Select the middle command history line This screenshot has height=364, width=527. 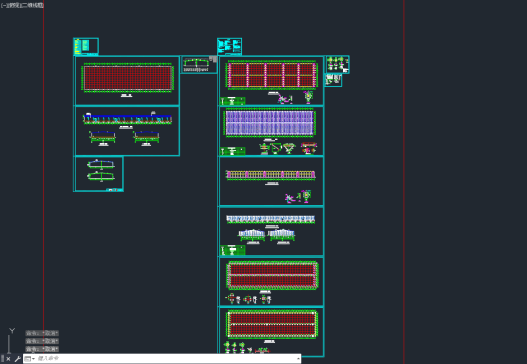[42, 341]
